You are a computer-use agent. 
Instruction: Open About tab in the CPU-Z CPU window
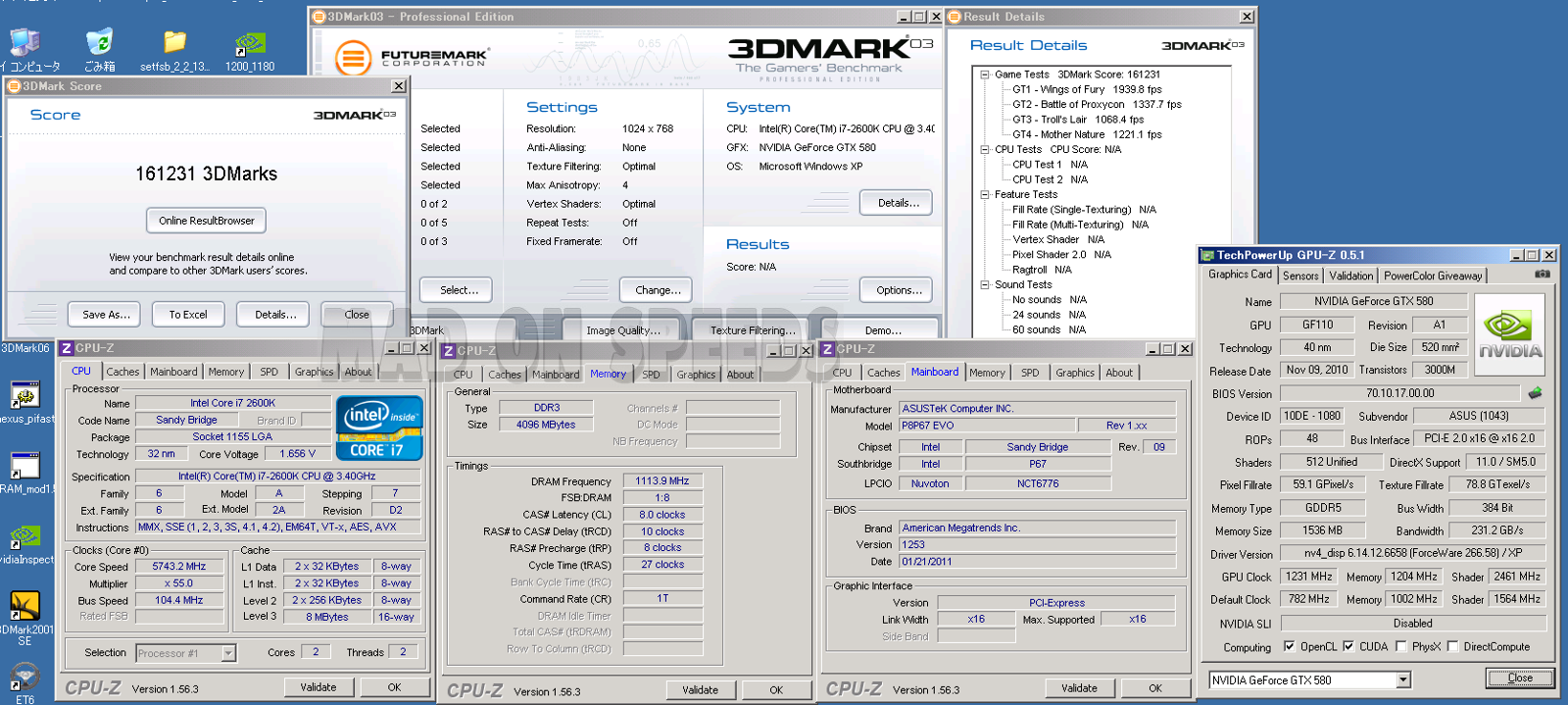[358, 372]
